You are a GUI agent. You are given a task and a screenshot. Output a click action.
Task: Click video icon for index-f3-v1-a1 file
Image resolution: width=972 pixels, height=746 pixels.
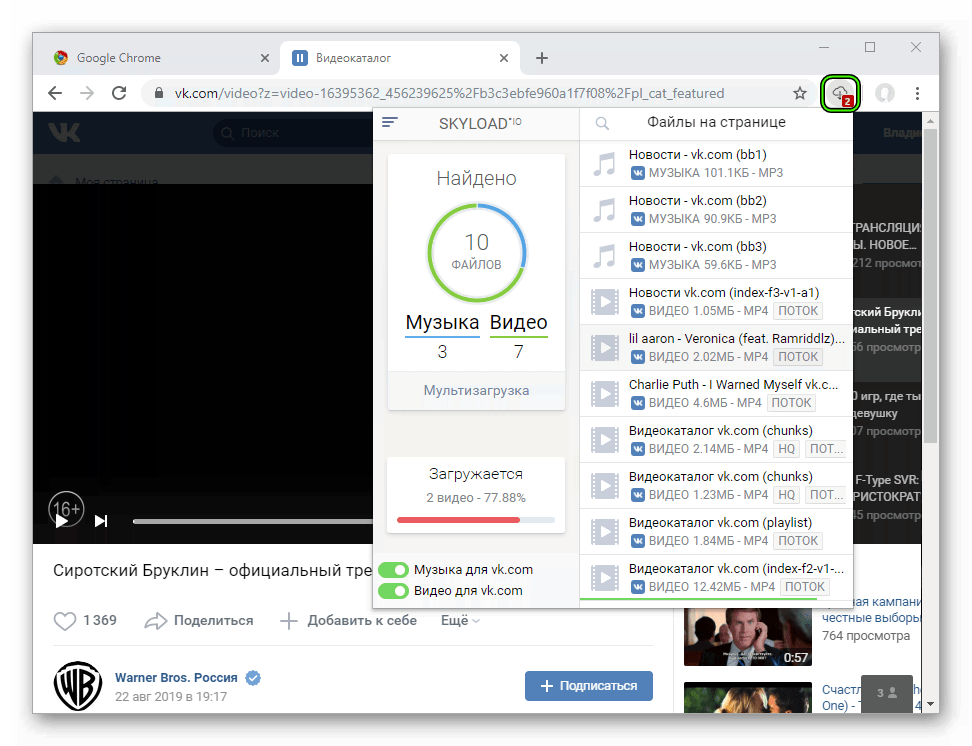tap(604, 302)
